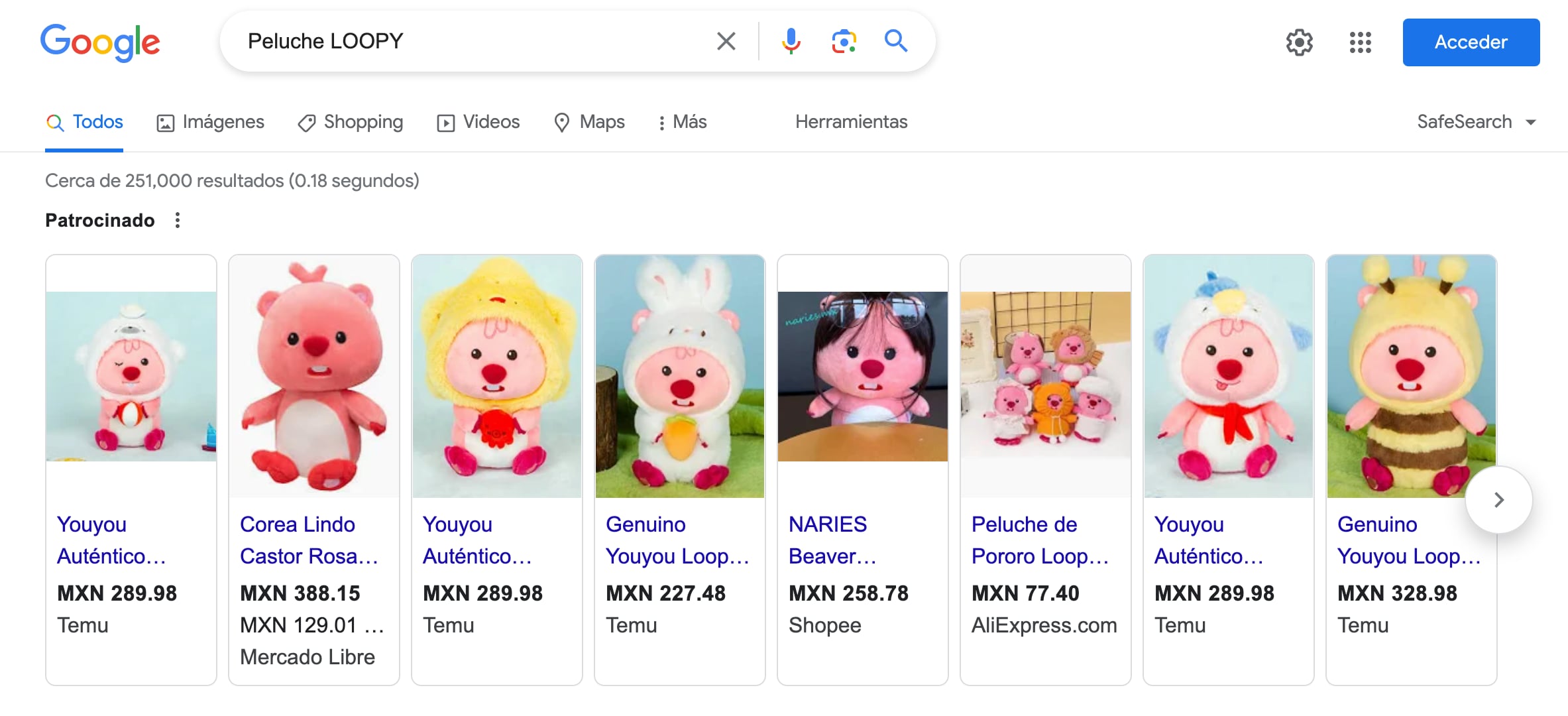Open the bee-costume Loopy plush thumbnail

[1411, 376]
